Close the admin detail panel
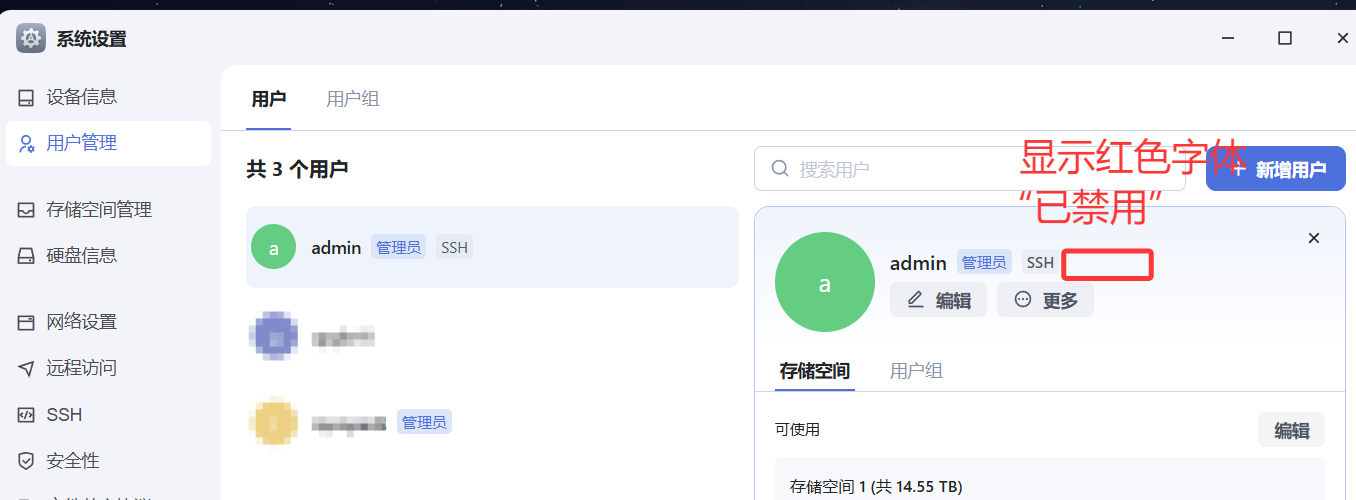The image size is (1356, 500). [x=1314, y=238]
